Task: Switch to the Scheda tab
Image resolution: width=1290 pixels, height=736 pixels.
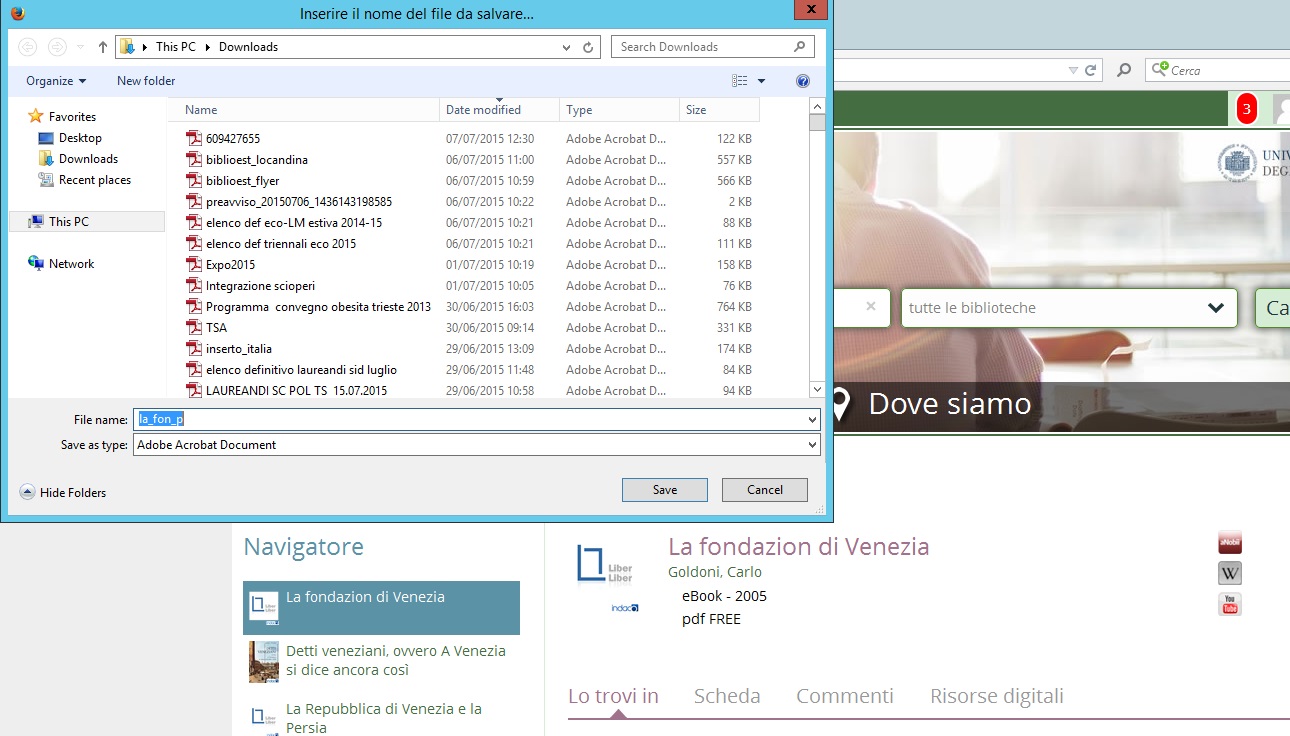Action: coord(727,696)
